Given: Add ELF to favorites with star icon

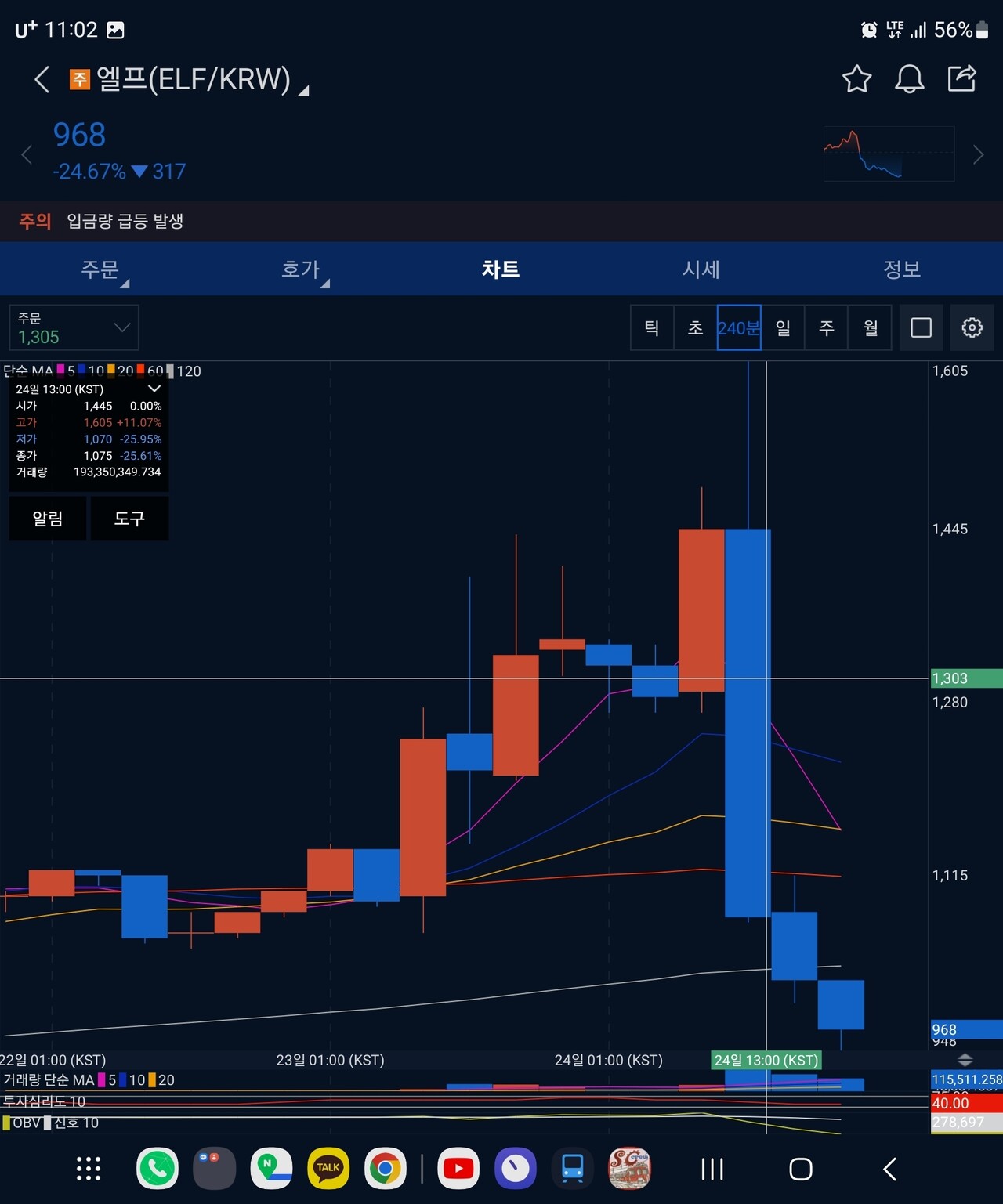Looking at the screenshot, I should click(x=856, y=79).
